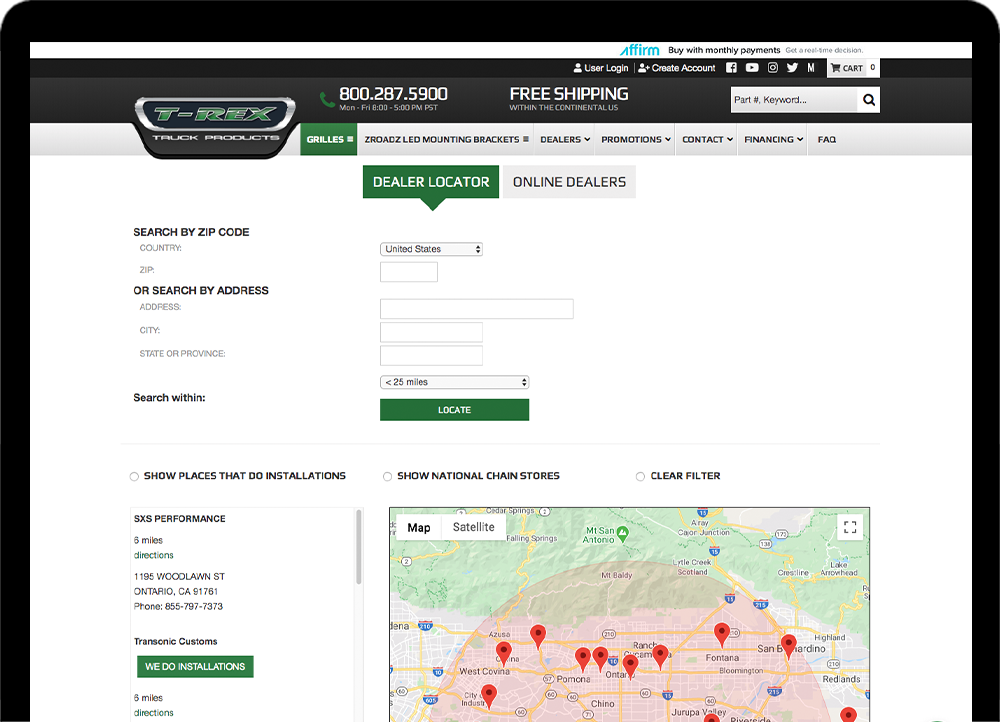Screen dimensions: 1000x722
Task: Select Show Places That Do Installations
Action: click(x=135, y=477)
